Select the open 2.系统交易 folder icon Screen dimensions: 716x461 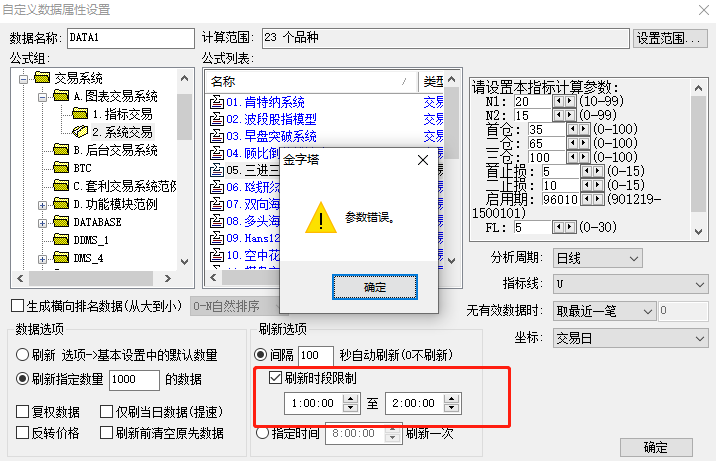80,131
